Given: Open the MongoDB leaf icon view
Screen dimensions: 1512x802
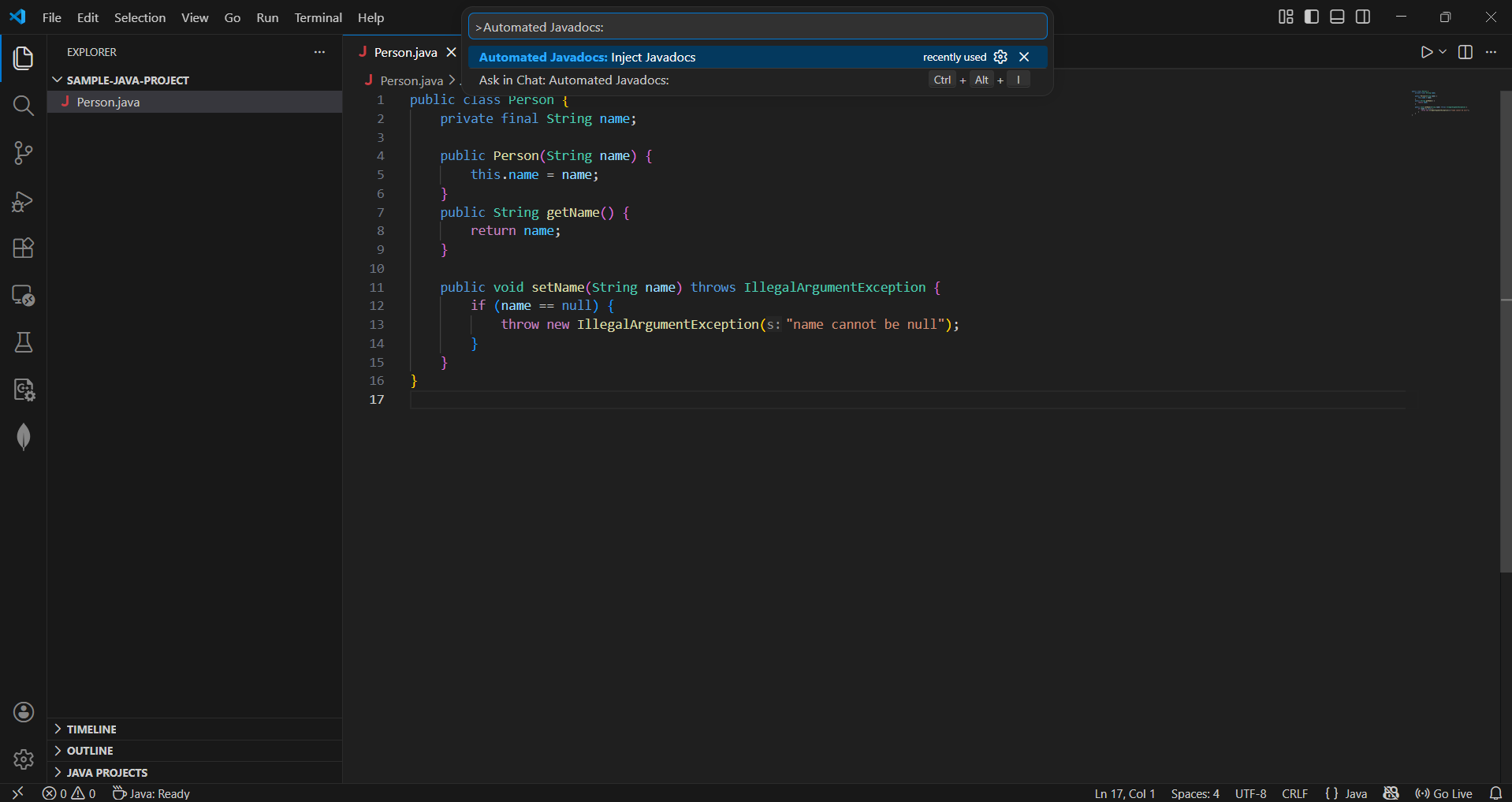Looking at the screenshot, I should [24, 437].
